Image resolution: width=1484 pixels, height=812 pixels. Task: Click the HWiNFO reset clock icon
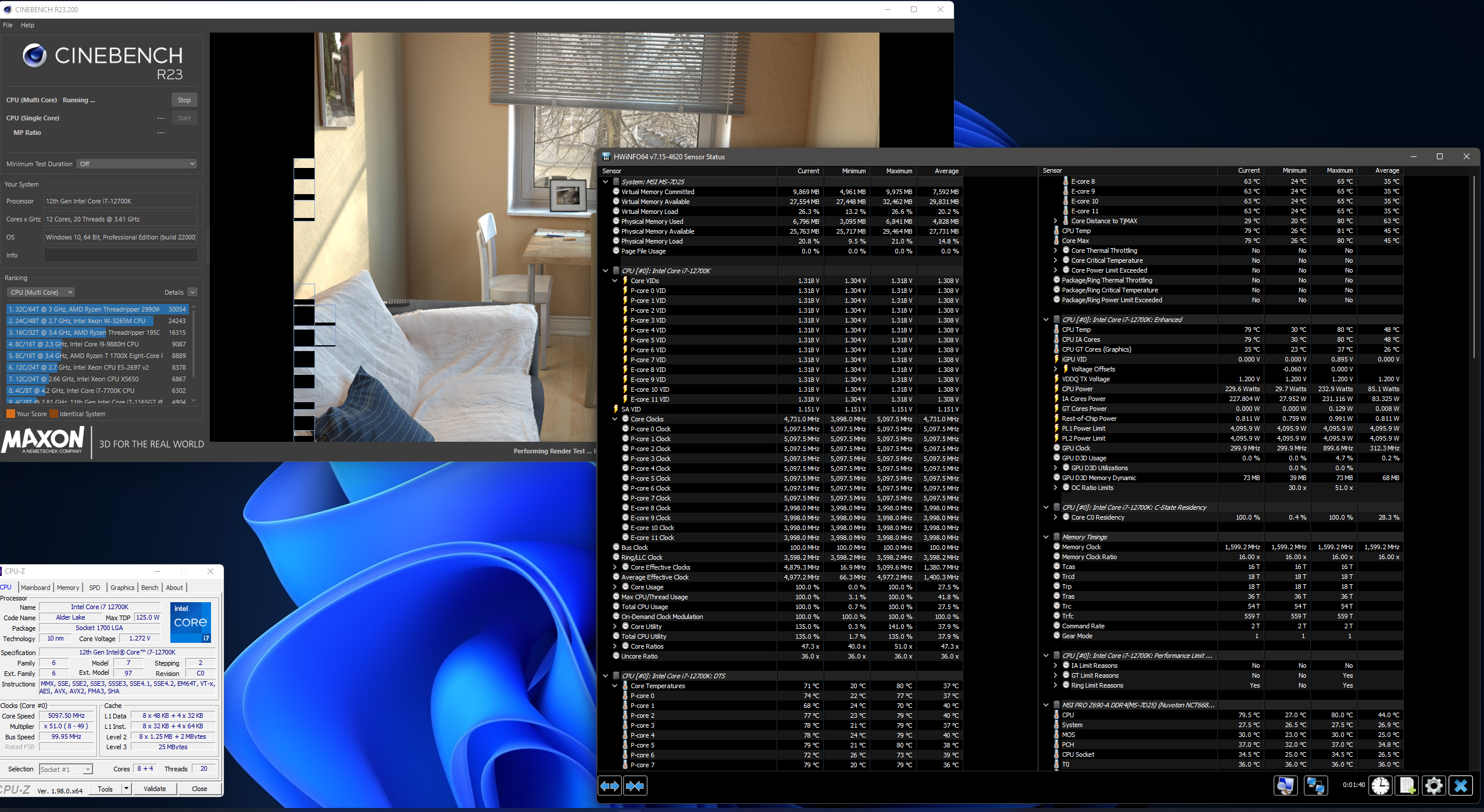pos(1381,786)
